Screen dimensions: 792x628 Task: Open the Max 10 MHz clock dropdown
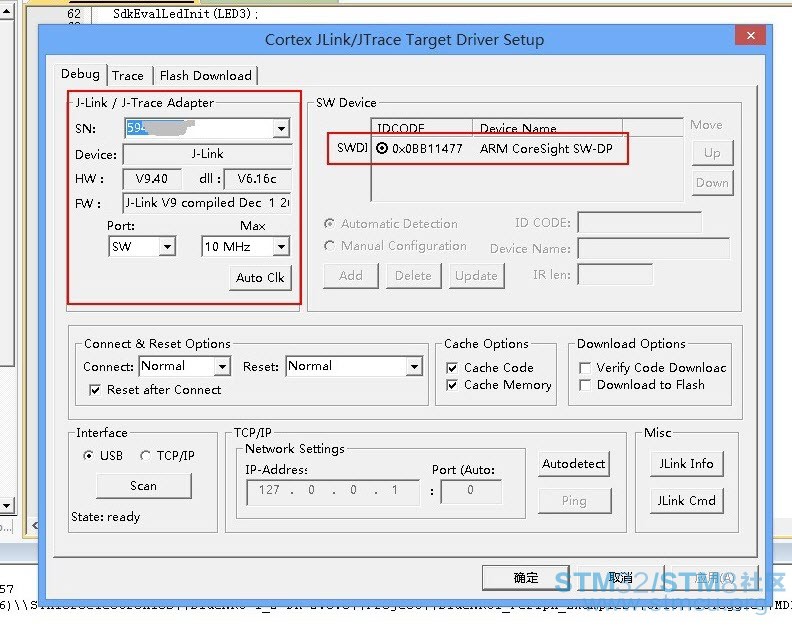(x=281, y=247)
